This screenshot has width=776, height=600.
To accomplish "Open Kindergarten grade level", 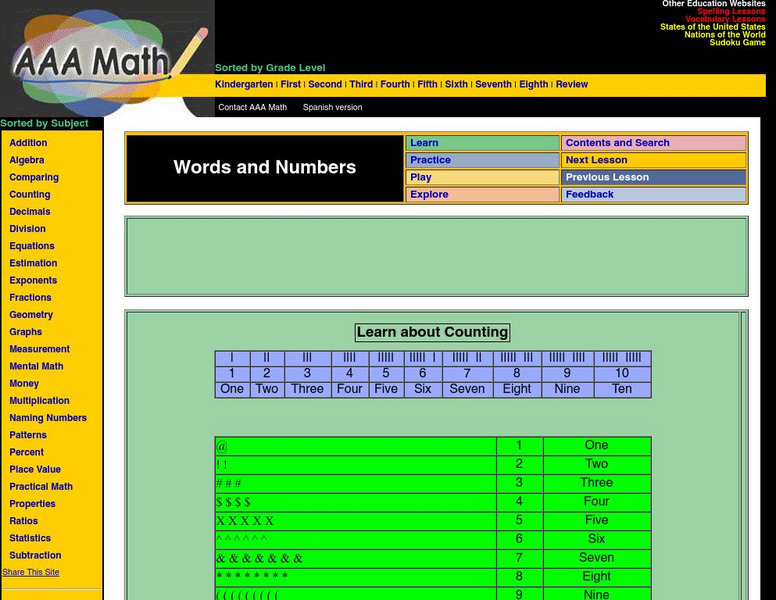I will coord(243,84).
